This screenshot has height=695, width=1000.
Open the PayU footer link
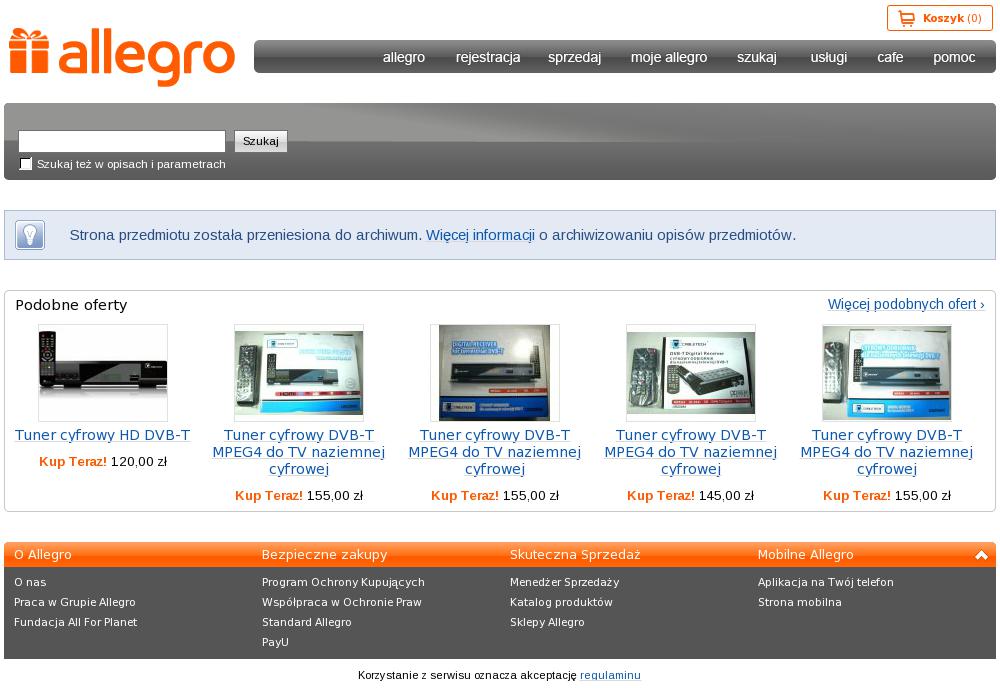pos(275,642)
